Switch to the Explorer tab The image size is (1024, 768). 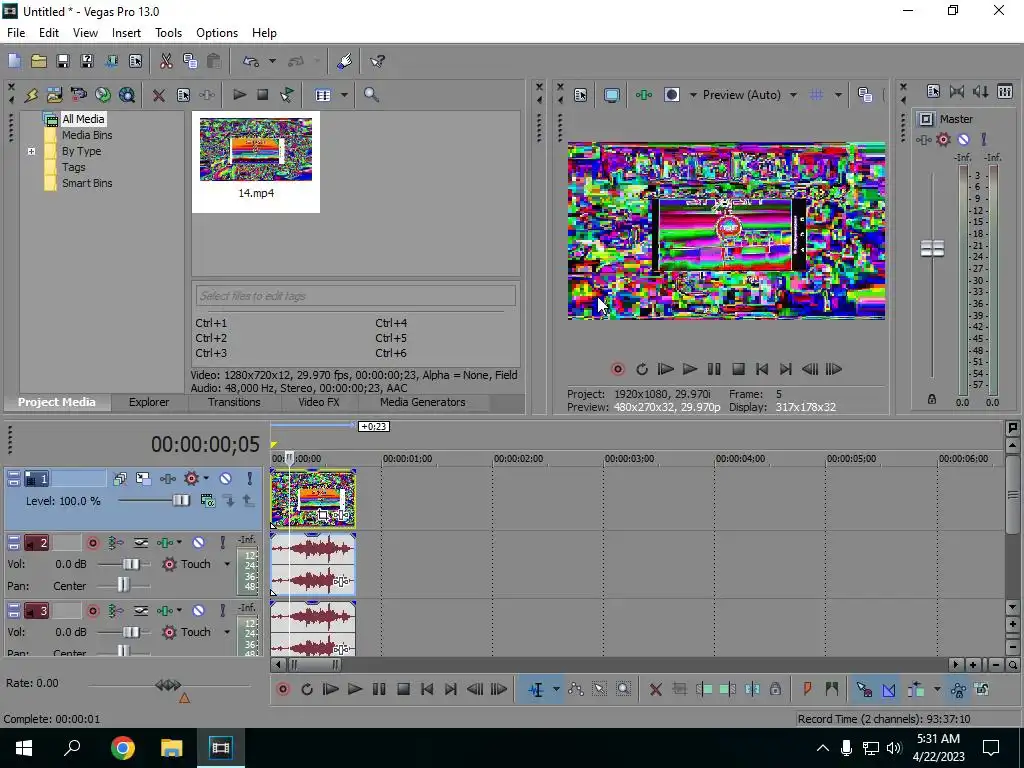coord(149,402)
